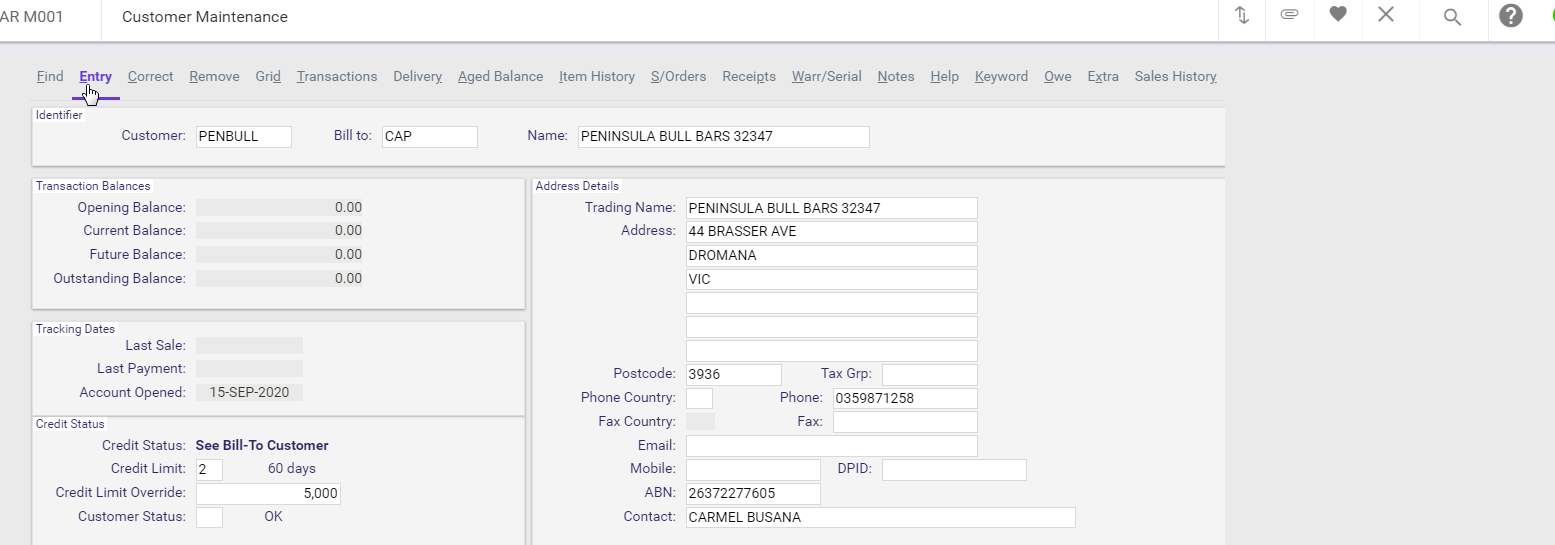The width and height of the screenshot is (1555, 545).
Task: Click the 'See Bill-To Customer' credit status text
Action: pos(262,446)
